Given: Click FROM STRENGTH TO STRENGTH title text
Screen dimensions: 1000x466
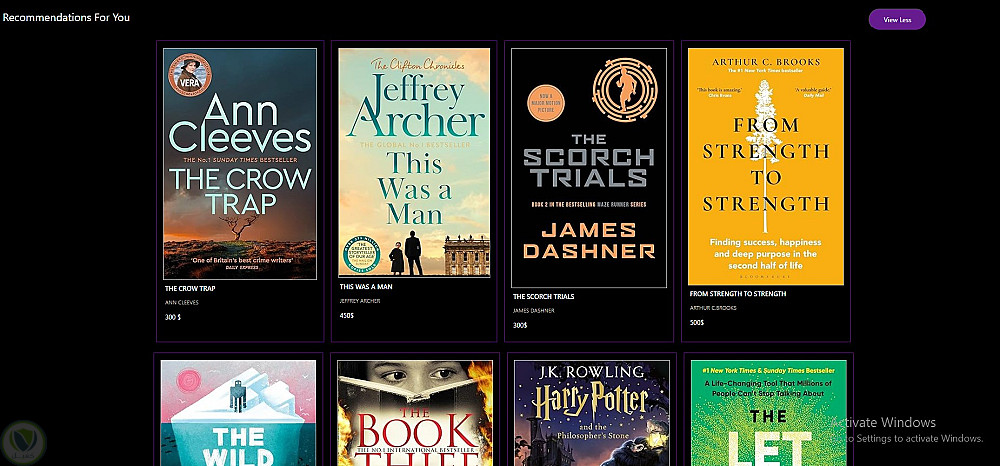Looking at the screenshot, I should (x=738, y=294).
